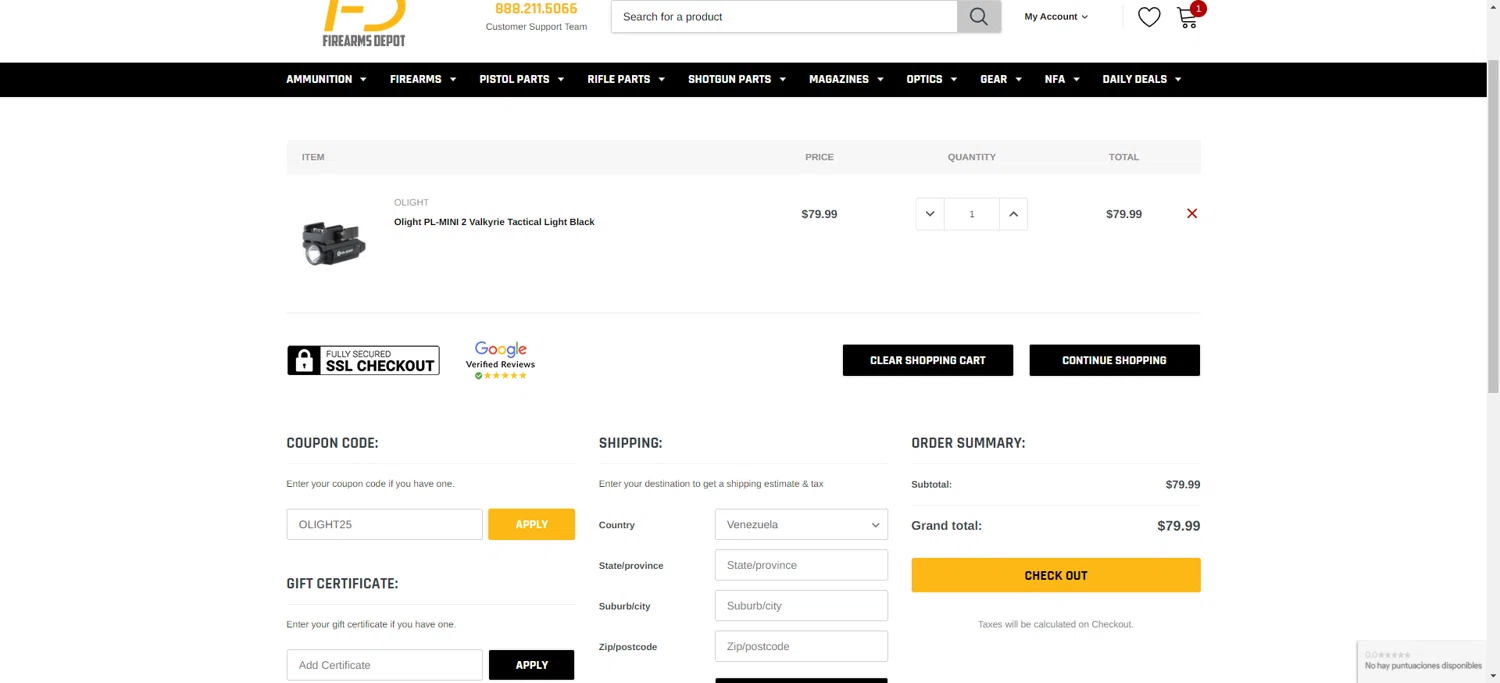
Task: Click the search magnifier button
Action: tap(979, 16)
